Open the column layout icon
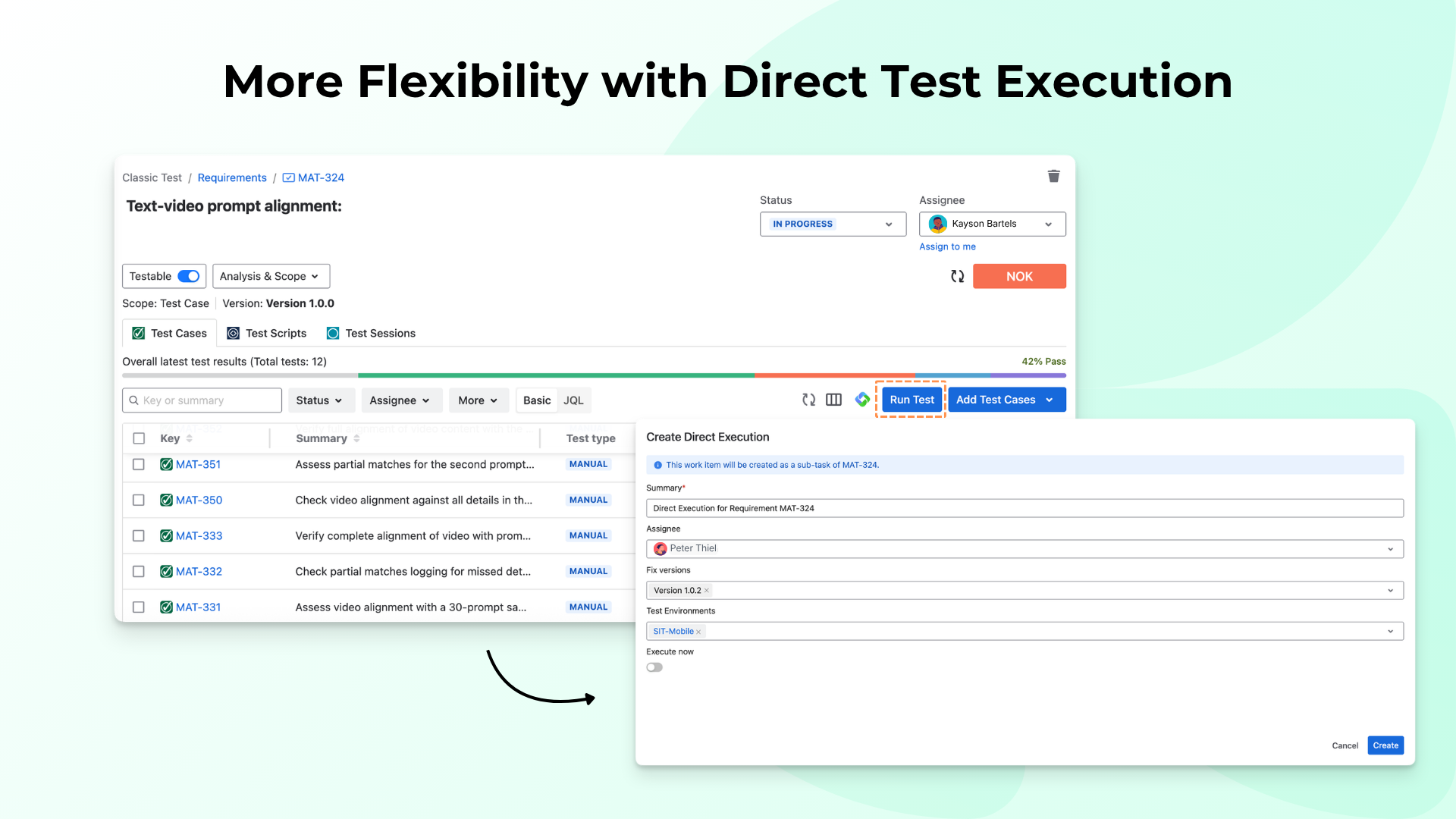Viewport: 1456px width, 819px height. 833,400
